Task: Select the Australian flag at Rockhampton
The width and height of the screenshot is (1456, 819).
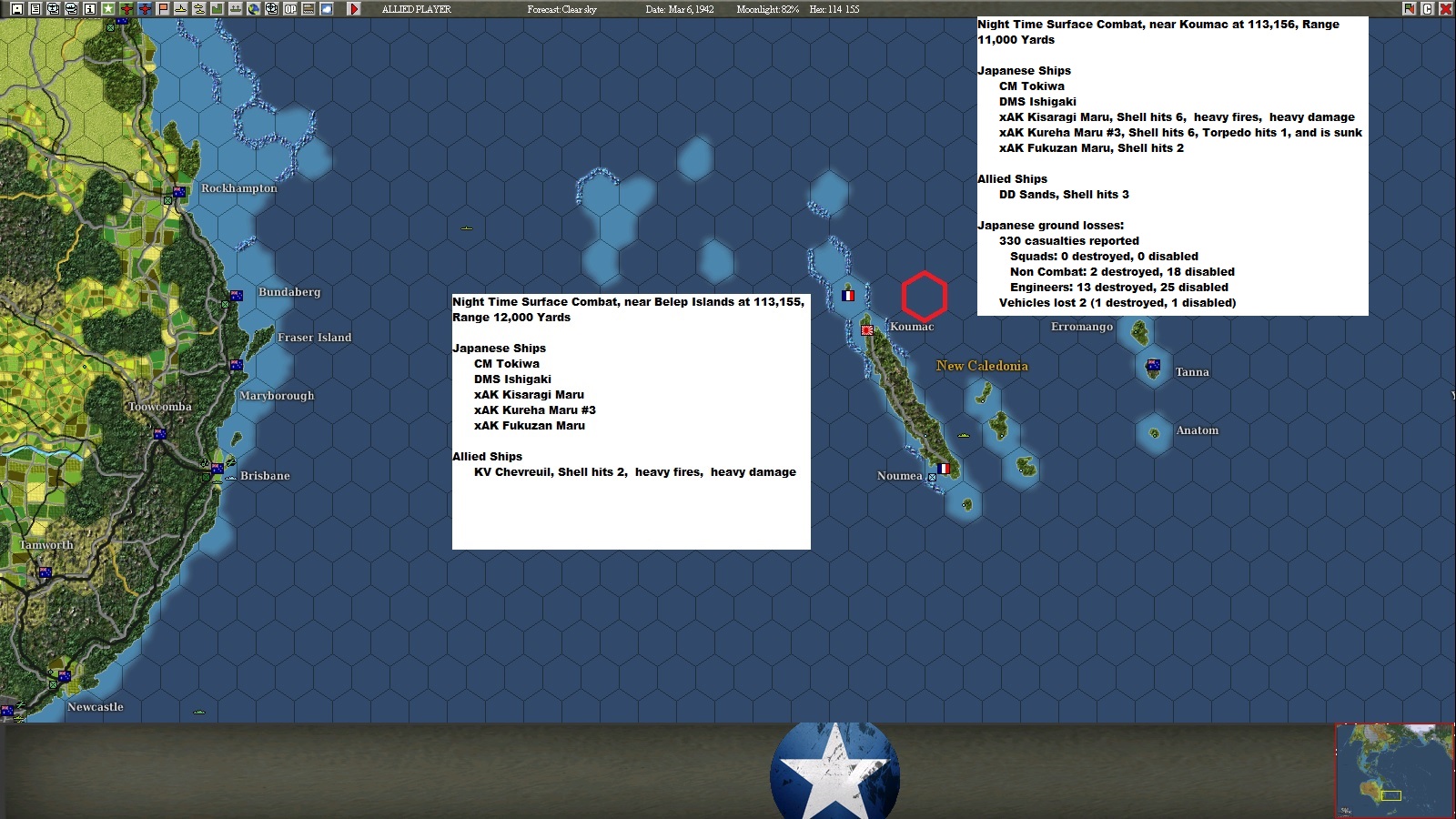Action: click(x=179, y=192)
